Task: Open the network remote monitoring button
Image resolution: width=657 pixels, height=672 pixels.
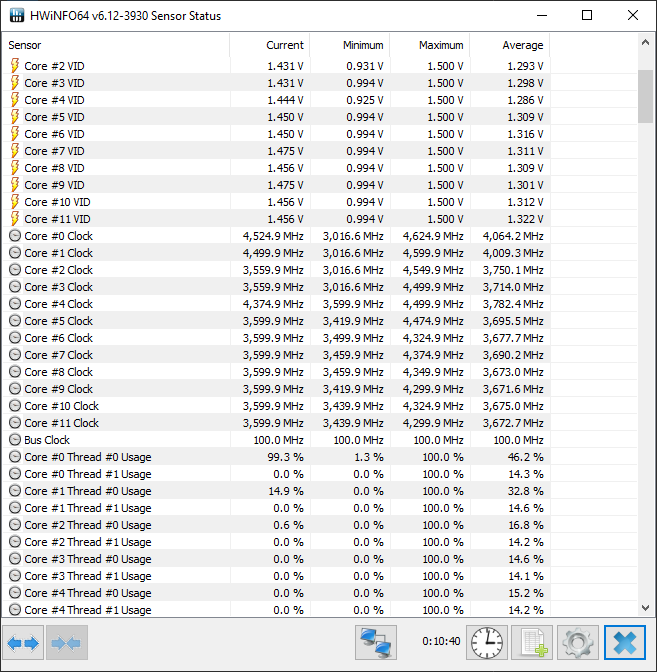Action: [376, 642]
